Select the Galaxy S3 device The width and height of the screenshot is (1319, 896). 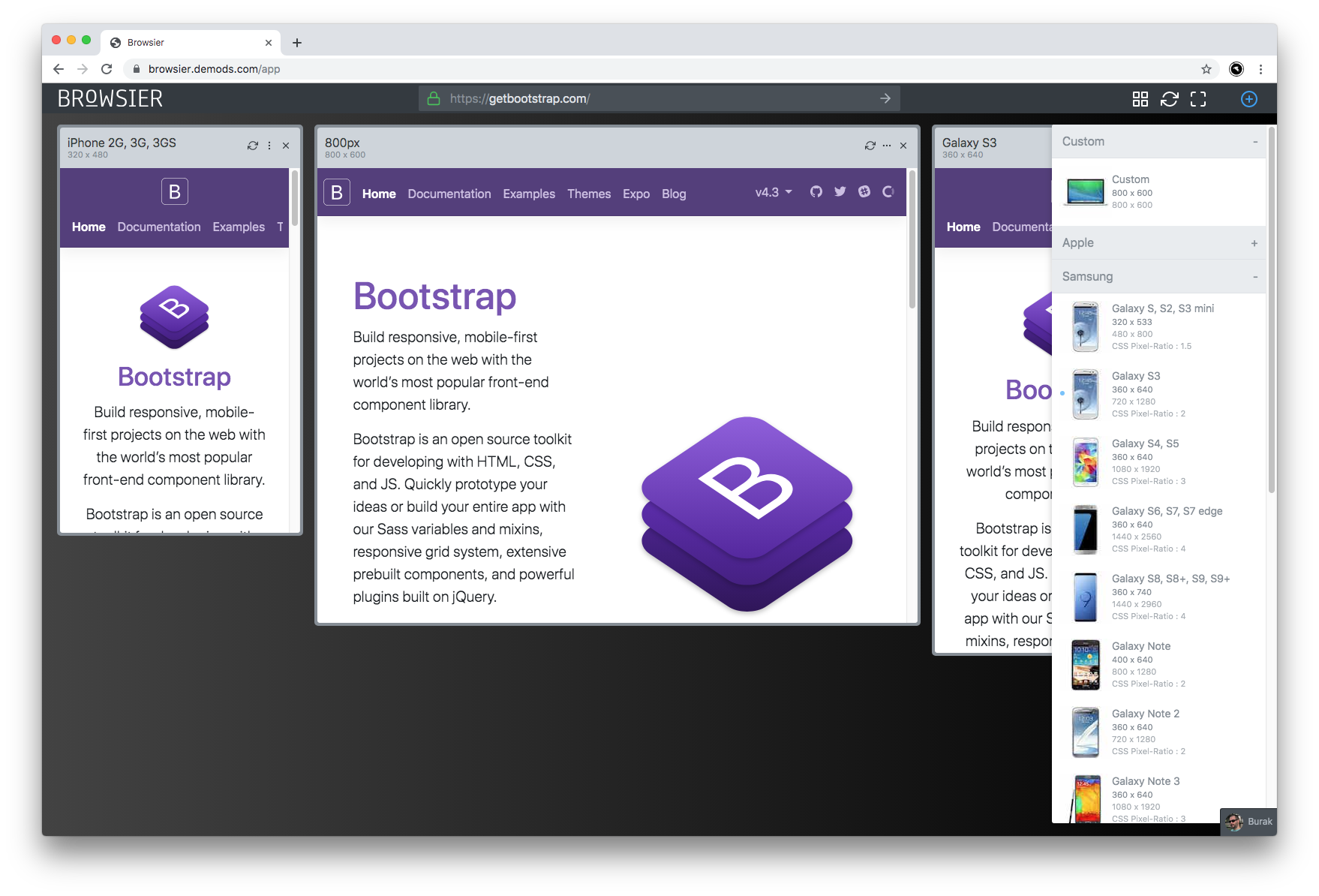click(x=1158, y=395)
